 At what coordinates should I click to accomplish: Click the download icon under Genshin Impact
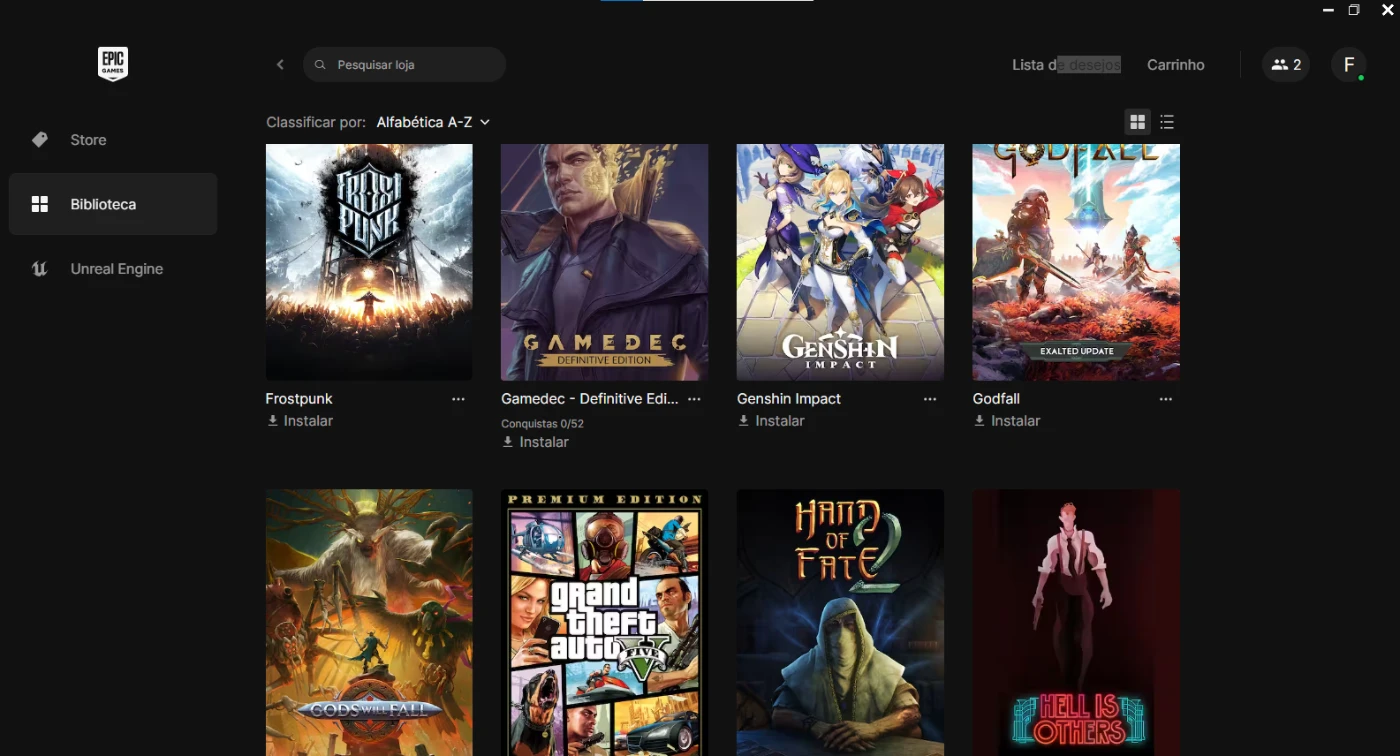coord(744,421)
